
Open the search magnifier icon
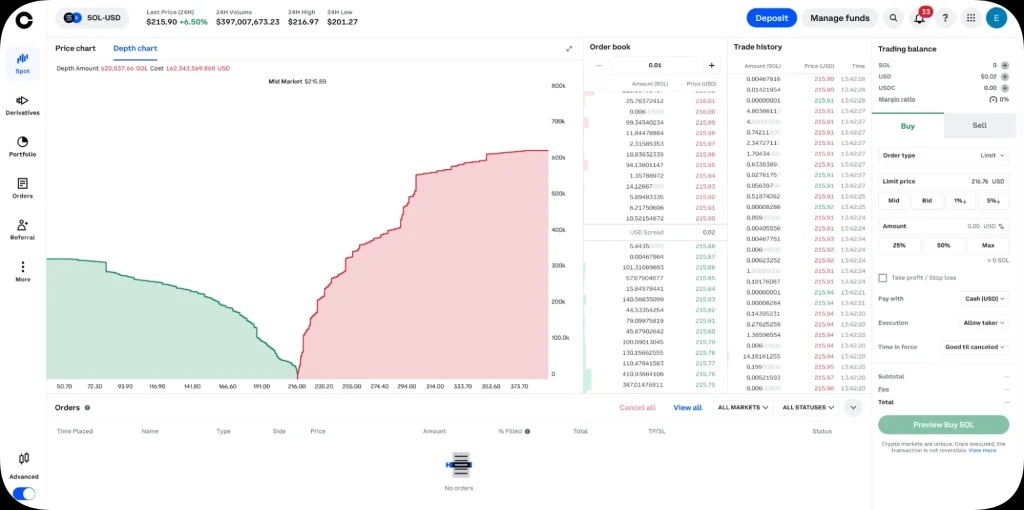893,18
